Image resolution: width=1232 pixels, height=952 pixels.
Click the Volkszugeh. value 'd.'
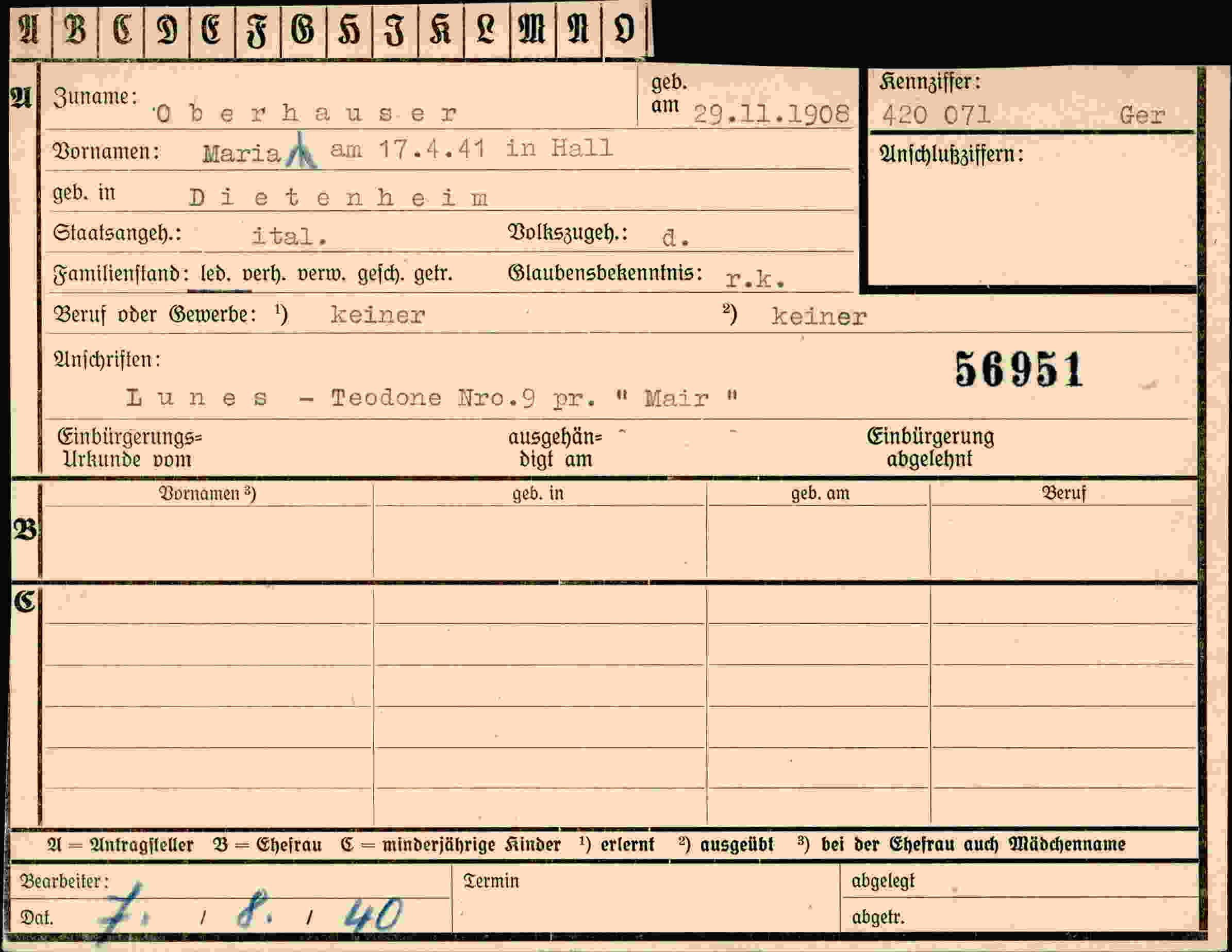[676, 238]
